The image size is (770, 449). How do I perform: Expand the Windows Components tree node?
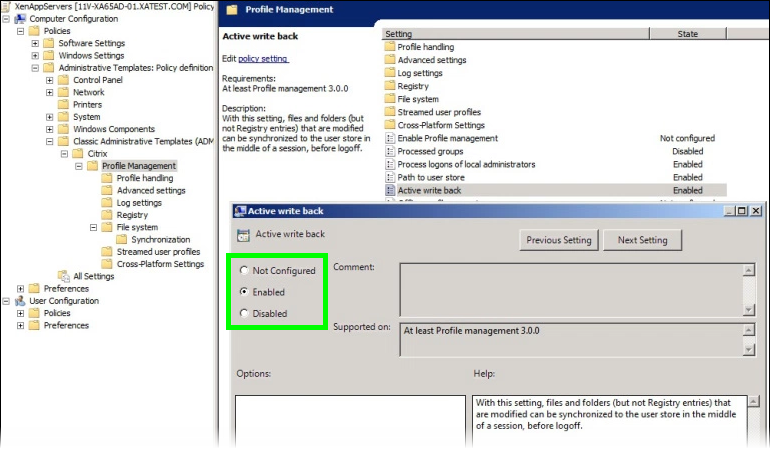tap(50, 129)
